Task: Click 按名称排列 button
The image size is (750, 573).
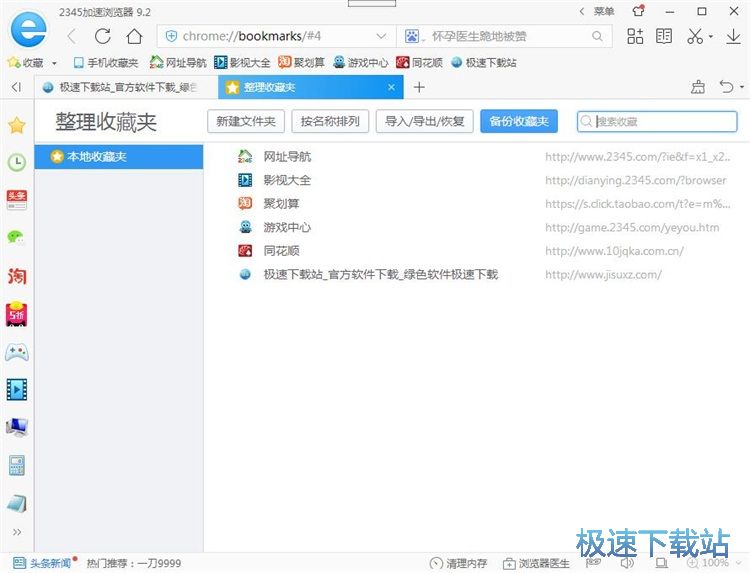Action: click(330, 121)
